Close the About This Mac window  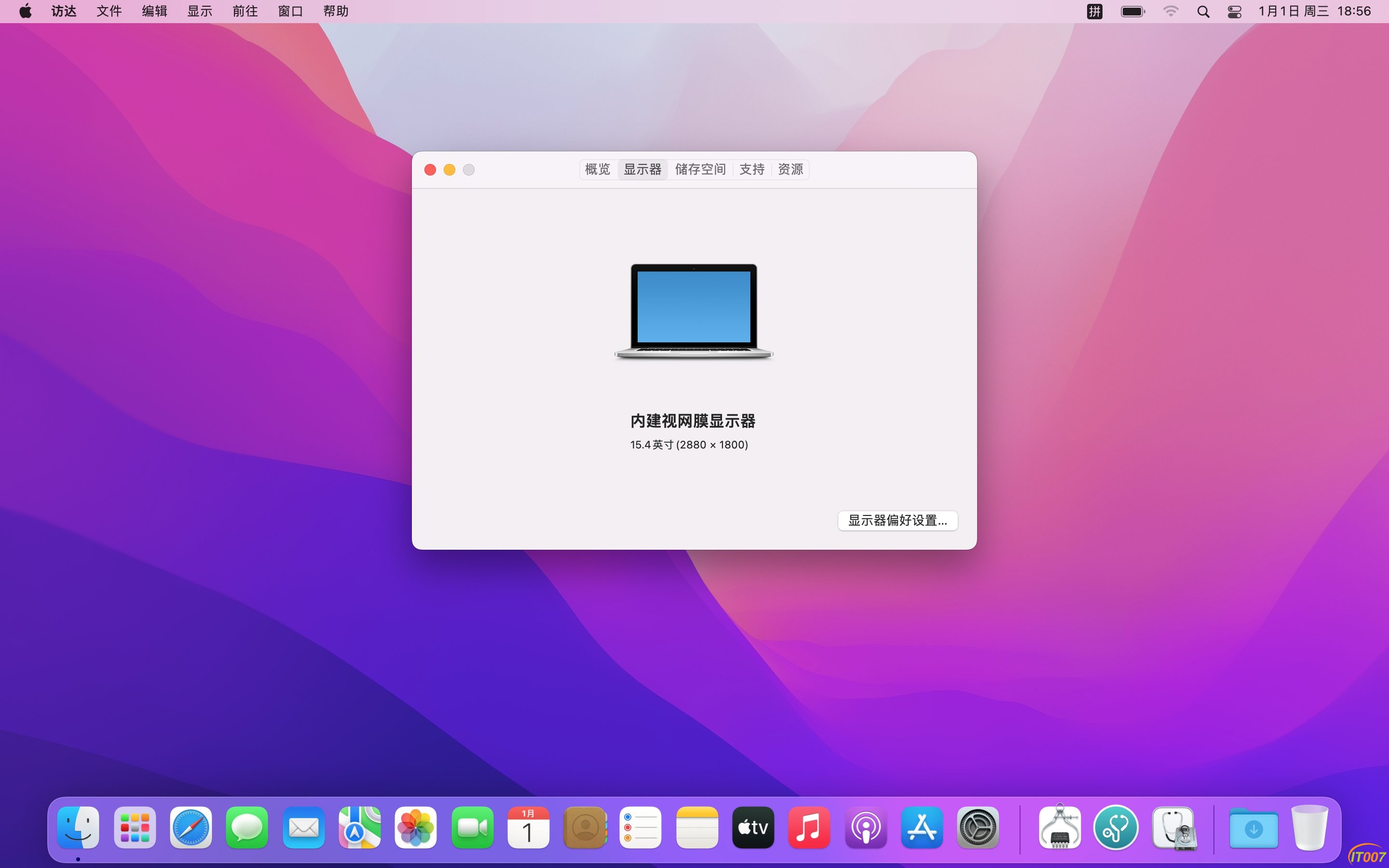coord(430,169)
